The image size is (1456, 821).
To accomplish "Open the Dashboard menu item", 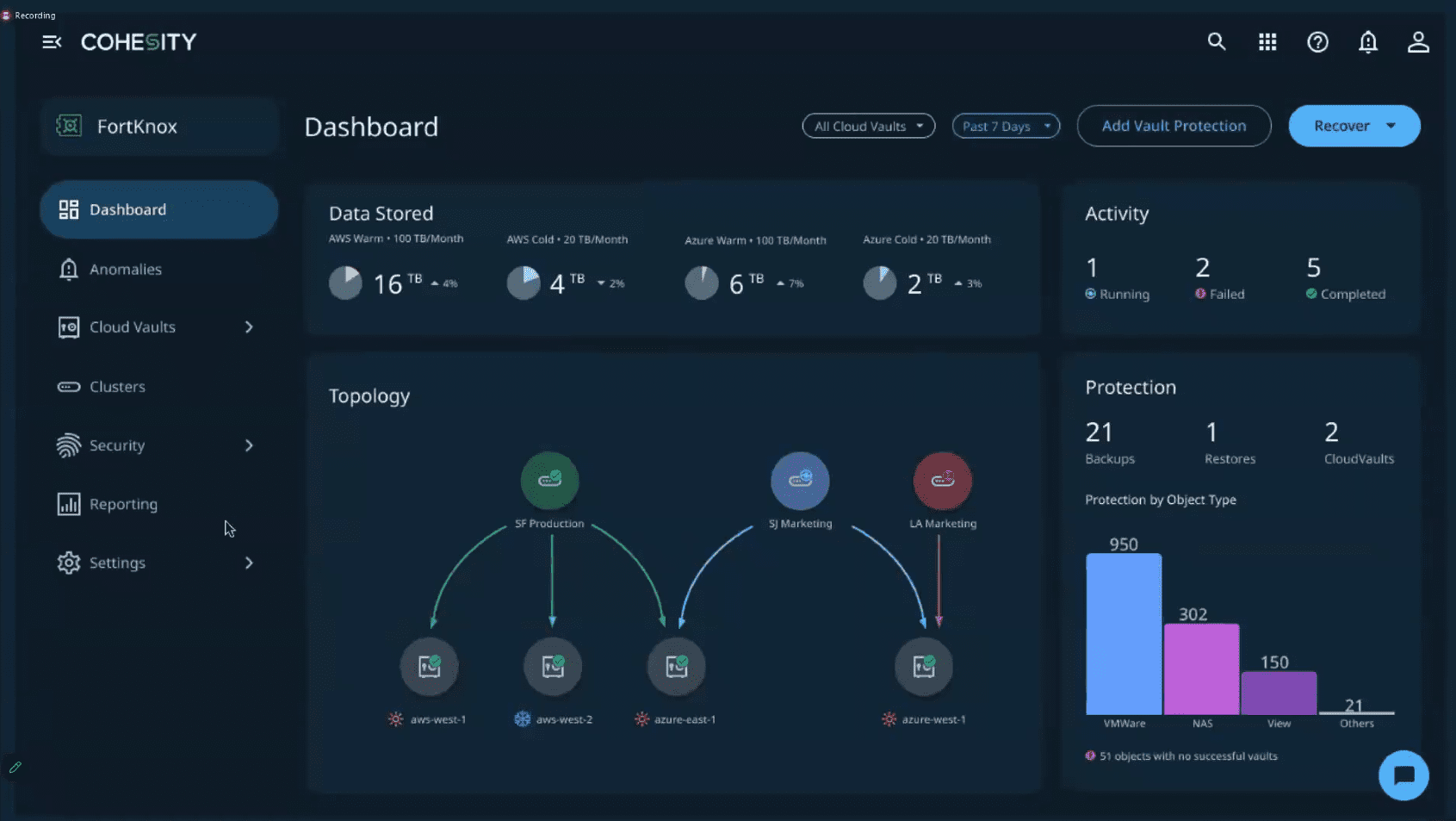I will coord(158,209).
